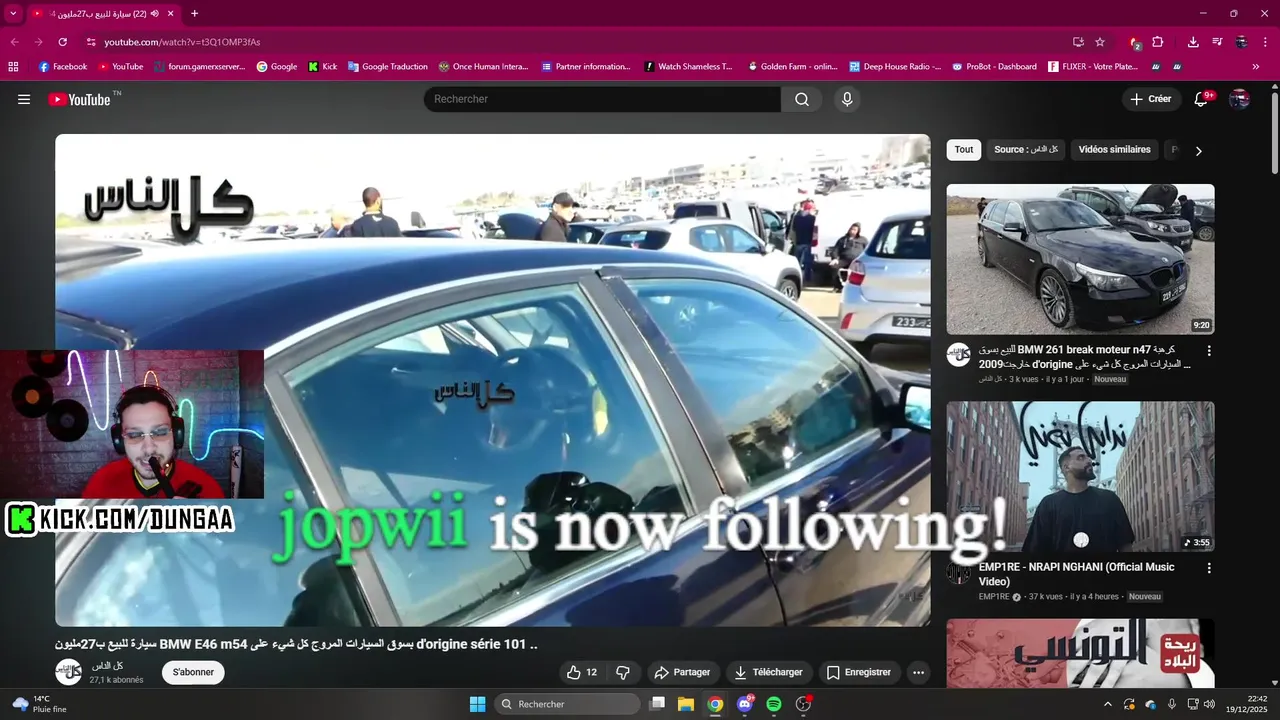This screenshot has width=1280, height=720.
Task: Click the Partager button
Action: [x=681, y=672]
